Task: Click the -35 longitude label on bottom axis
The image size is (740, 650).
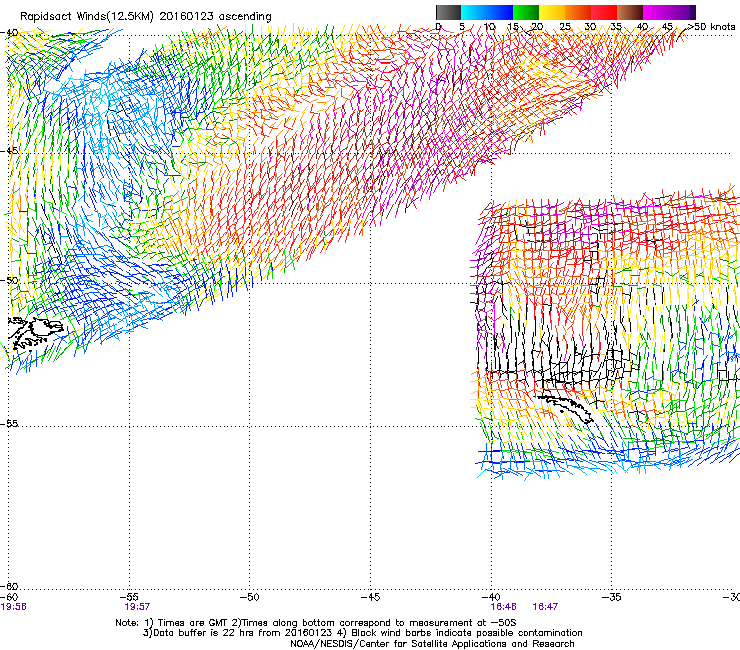Action: [x=612, y=597]
